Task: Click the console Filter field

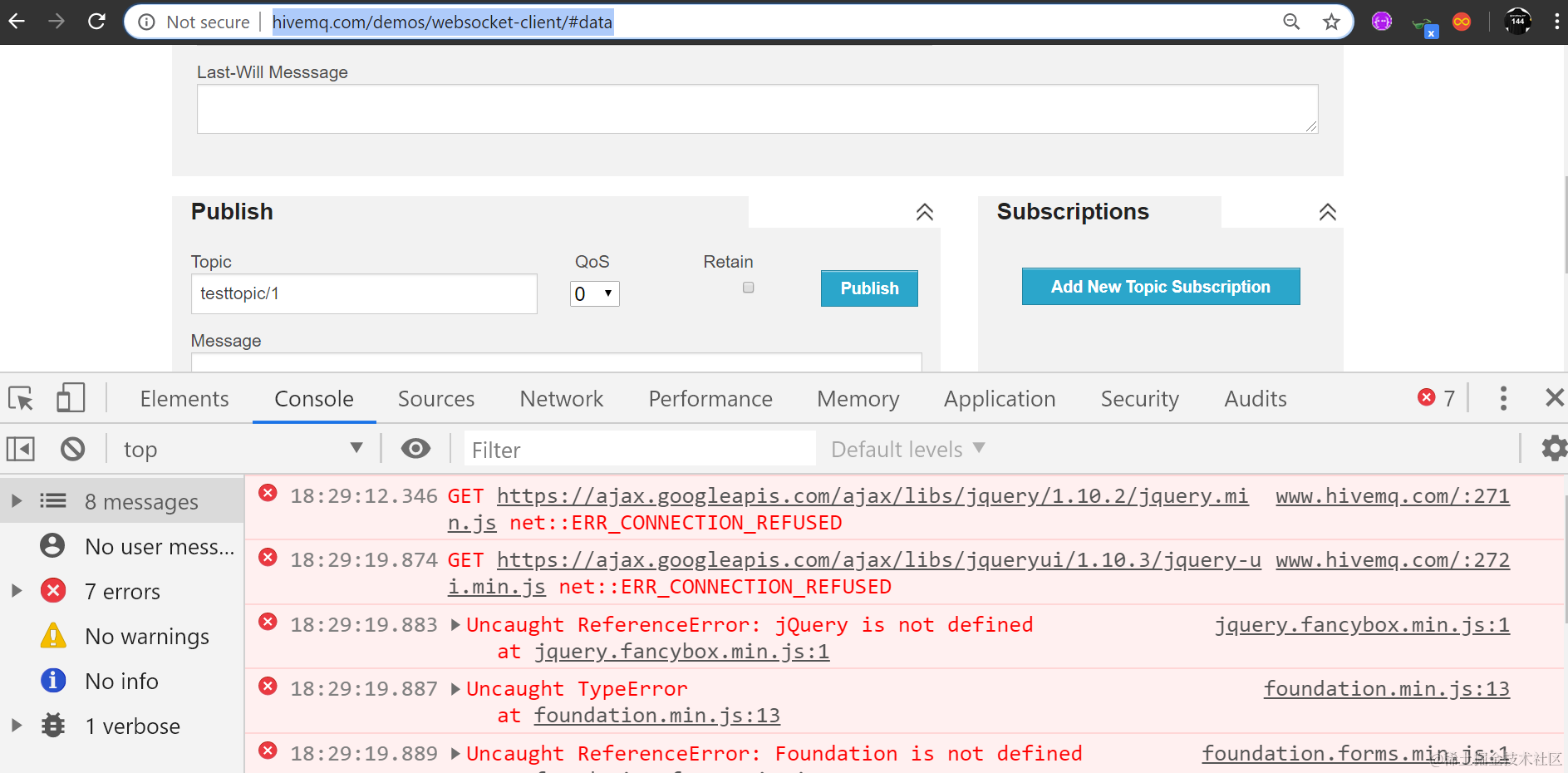Action: (x=640, y=450)
